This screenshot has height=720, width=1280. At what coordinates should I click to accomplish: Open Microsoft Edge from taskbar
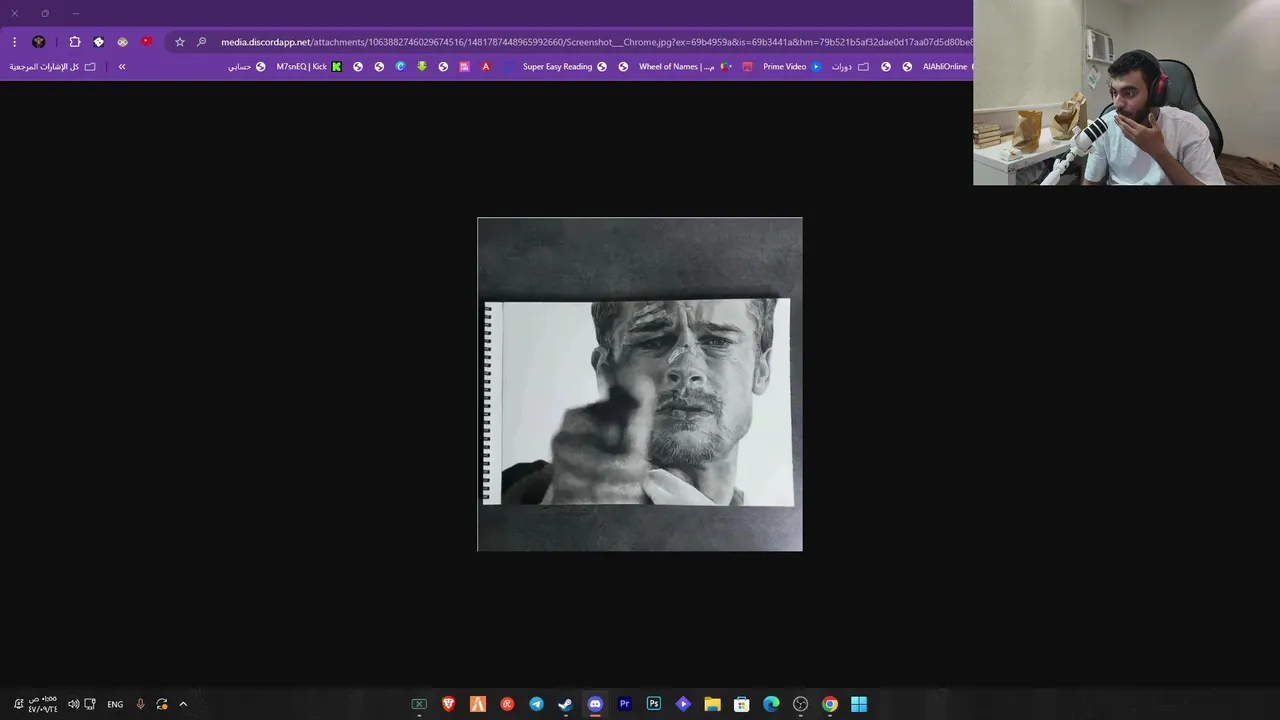(x=771, y=704)
